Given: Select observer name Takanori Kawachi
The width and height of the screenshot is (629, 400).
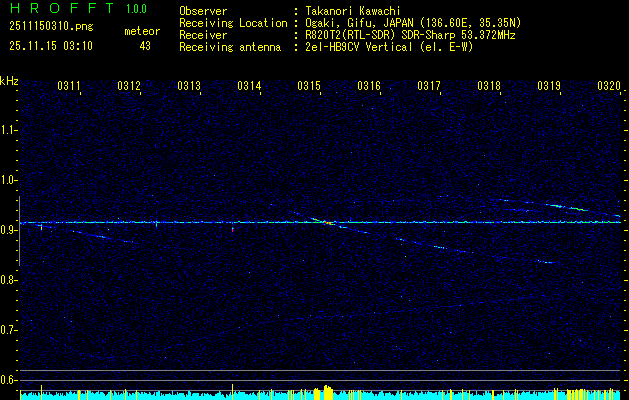Looking at the screenshot, I should point(352,10).
